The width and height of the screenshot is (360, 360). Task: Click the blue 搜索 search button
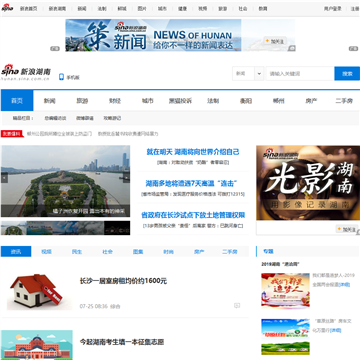pyautogui.click(x=347, y=74)
